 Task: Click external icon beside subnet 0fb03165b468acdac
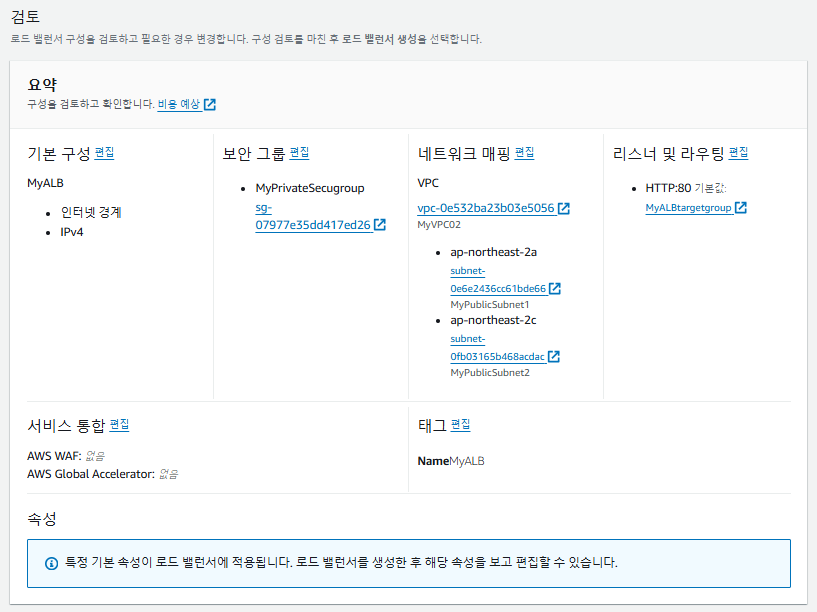tap(554, 357)
